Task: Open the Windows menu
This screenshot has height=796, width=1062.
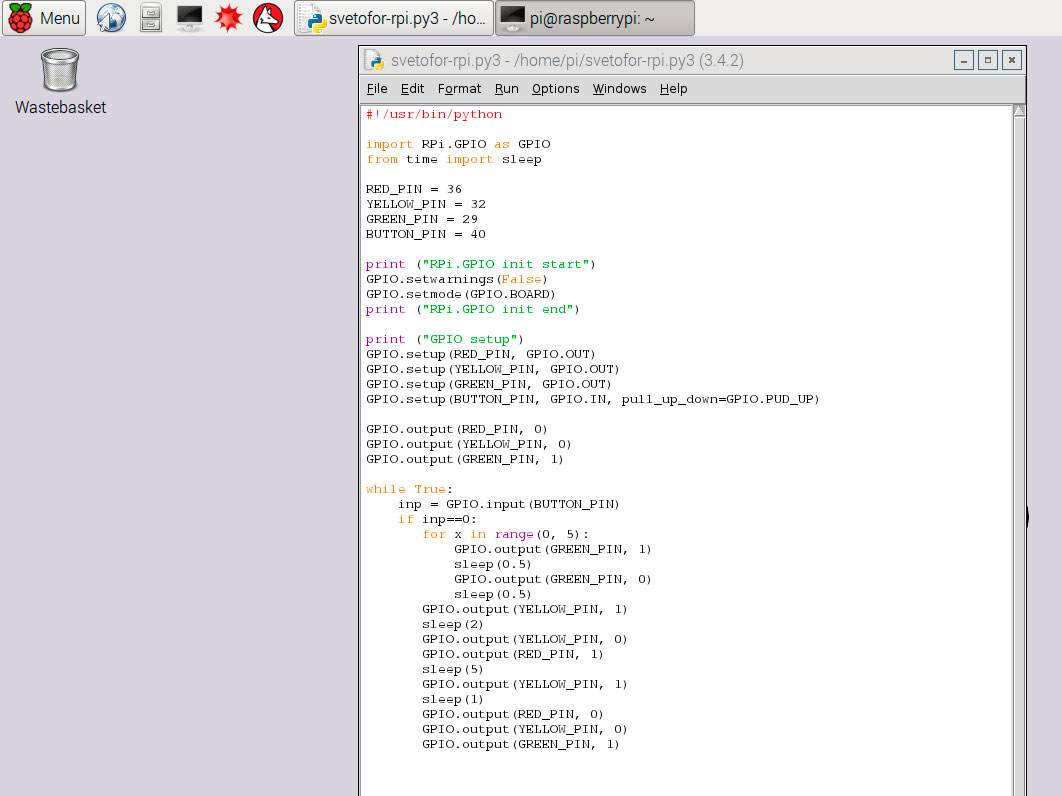Action: tap(619, 89)
